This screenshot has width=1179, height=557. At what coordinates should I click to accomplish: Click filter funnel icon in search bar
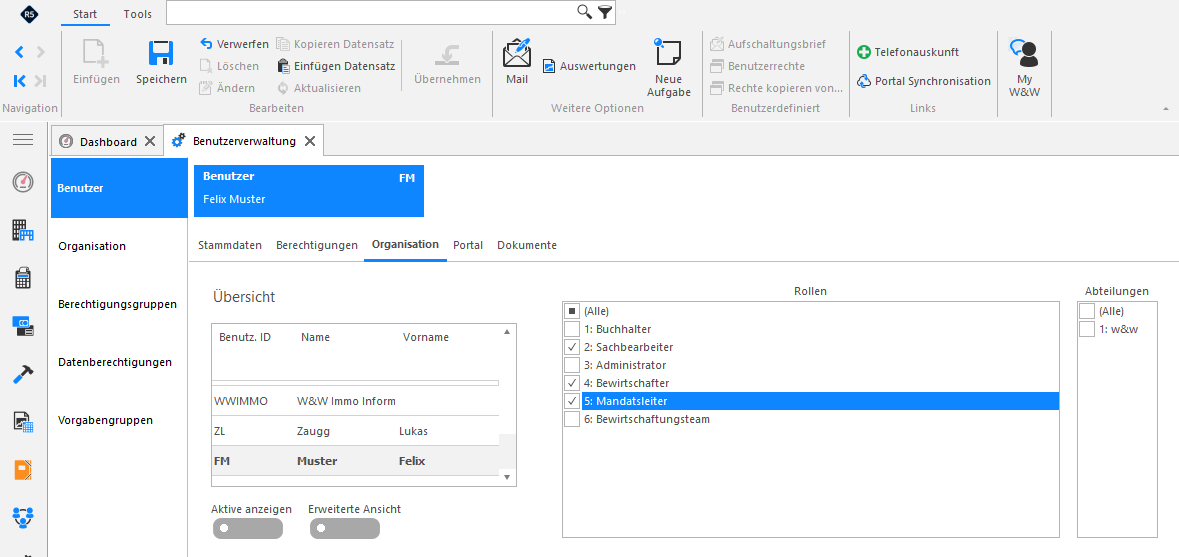605,12
